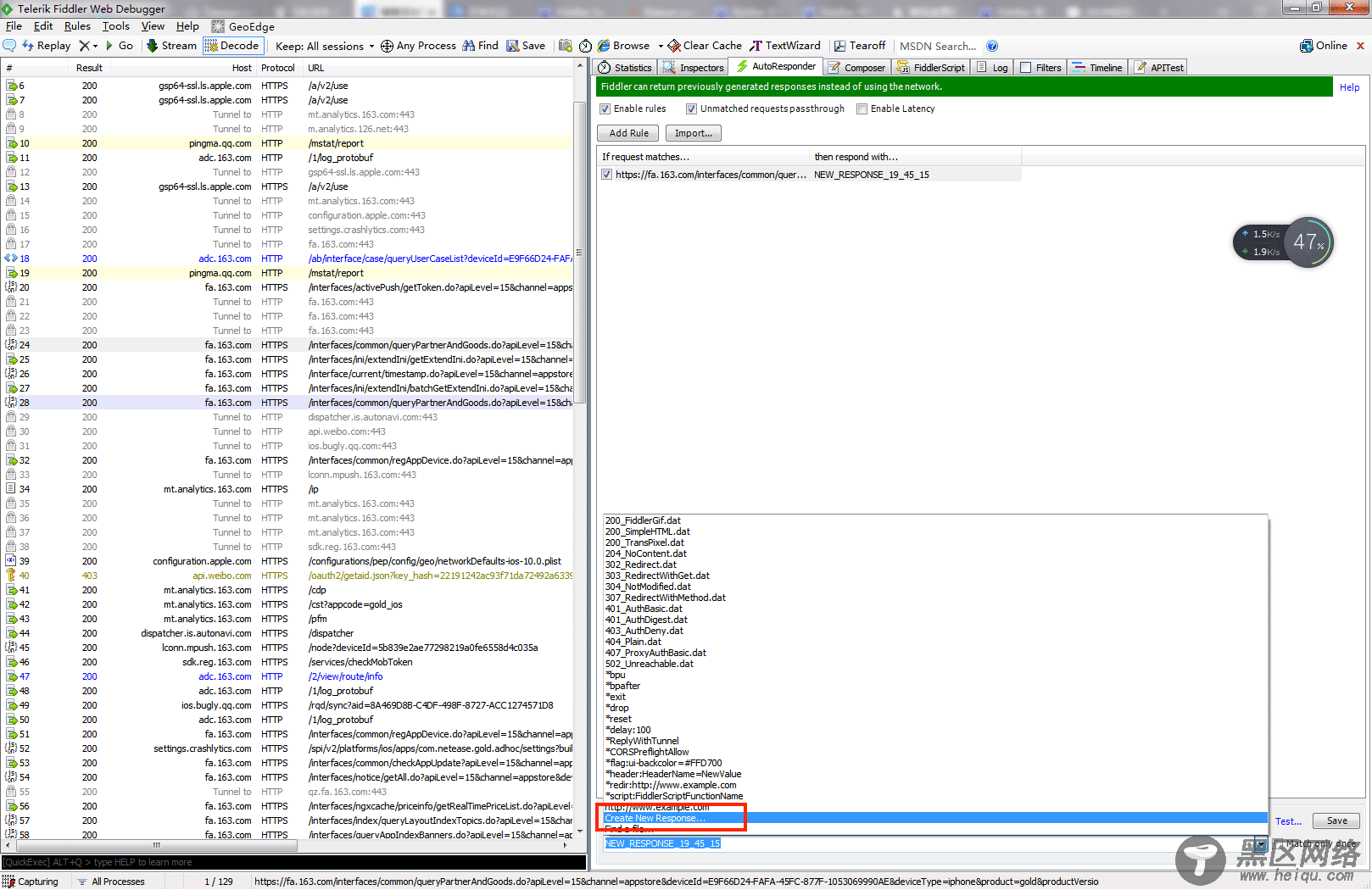The image size is (1372, 890).
Task: Click the MSDN Search field
Action: pos(938,47)
